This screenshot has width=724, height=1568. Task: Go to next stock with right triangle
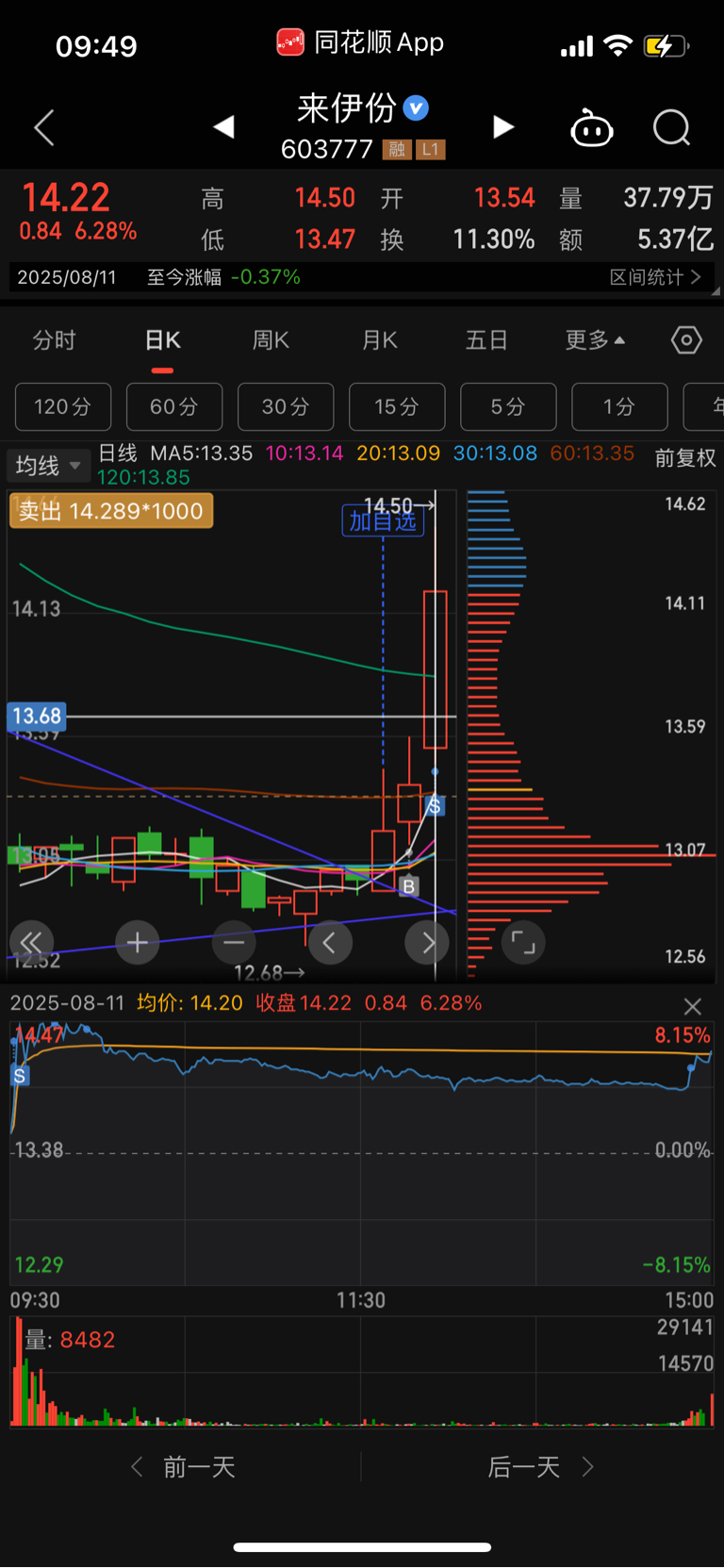503,126
